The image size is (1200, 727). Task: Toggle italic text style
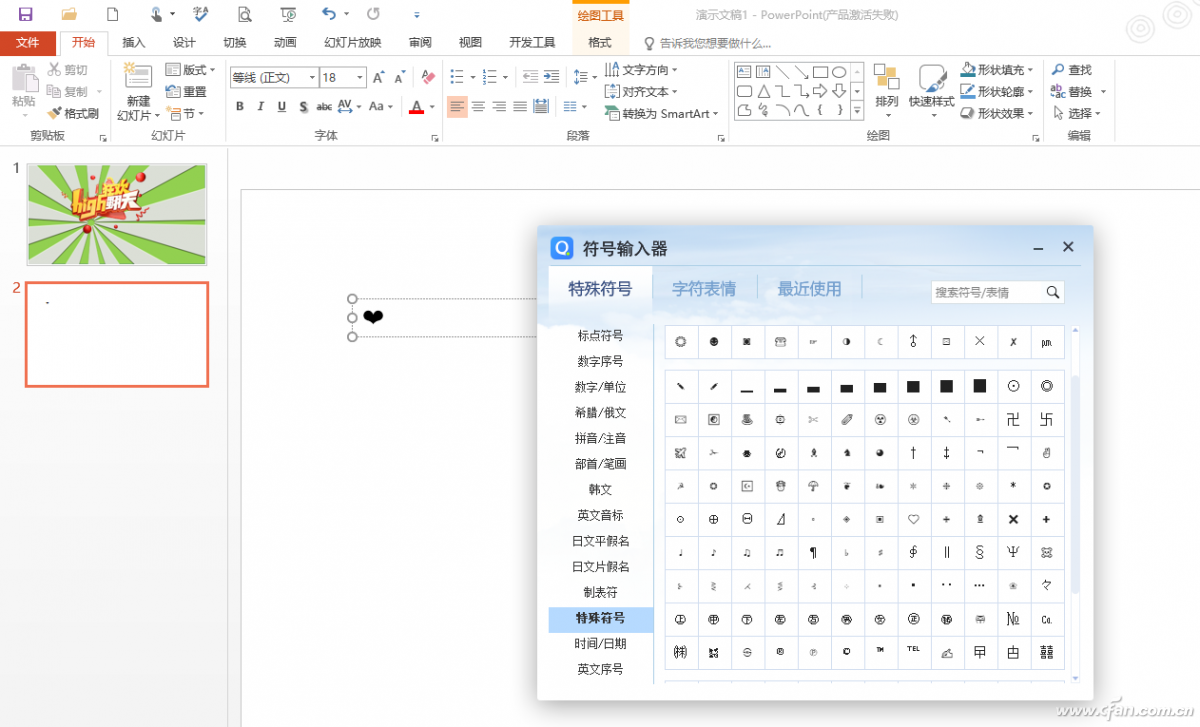pos(261,107)
